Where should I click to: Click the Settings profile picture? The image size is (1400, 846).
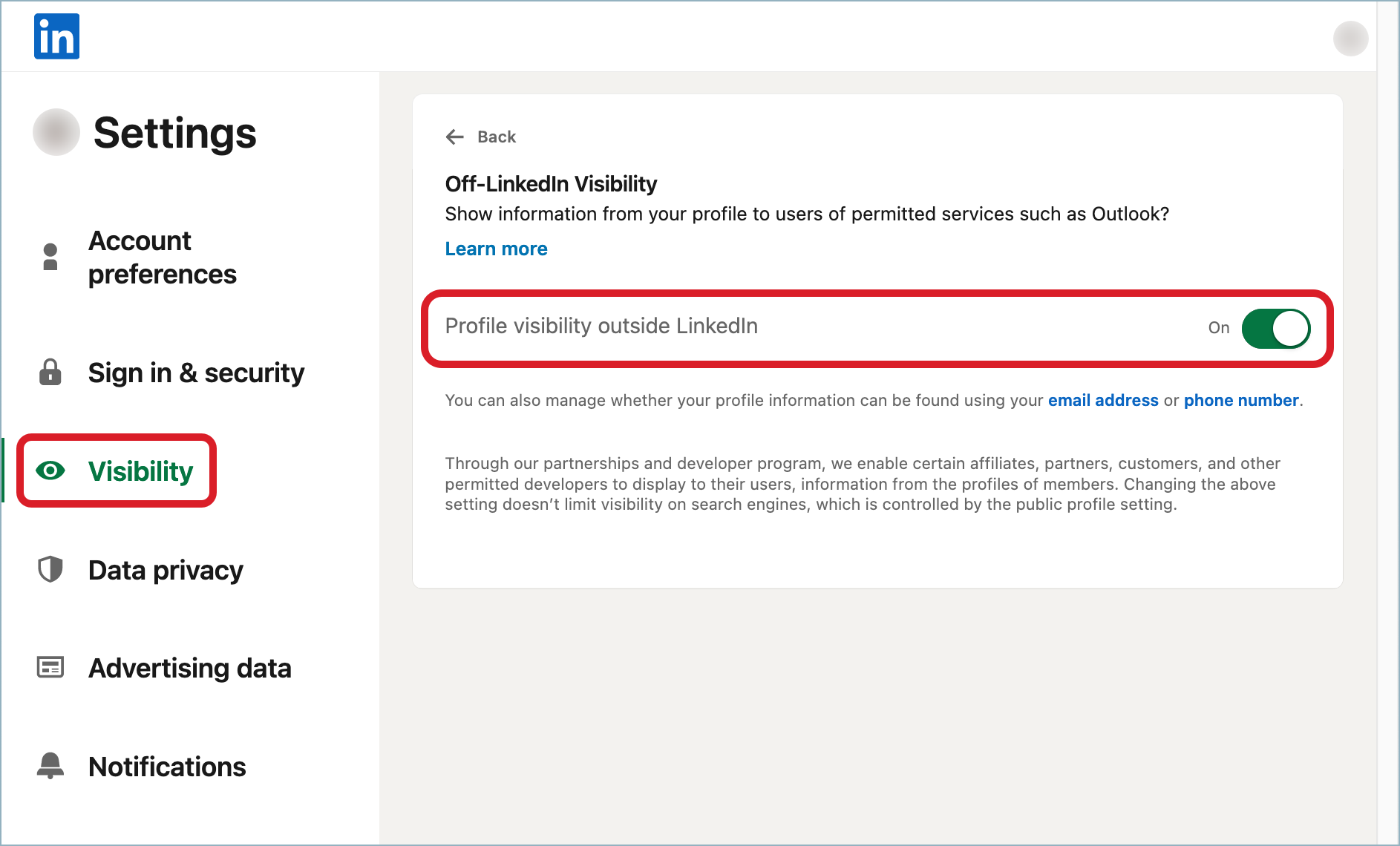click(x=56, y=133)
